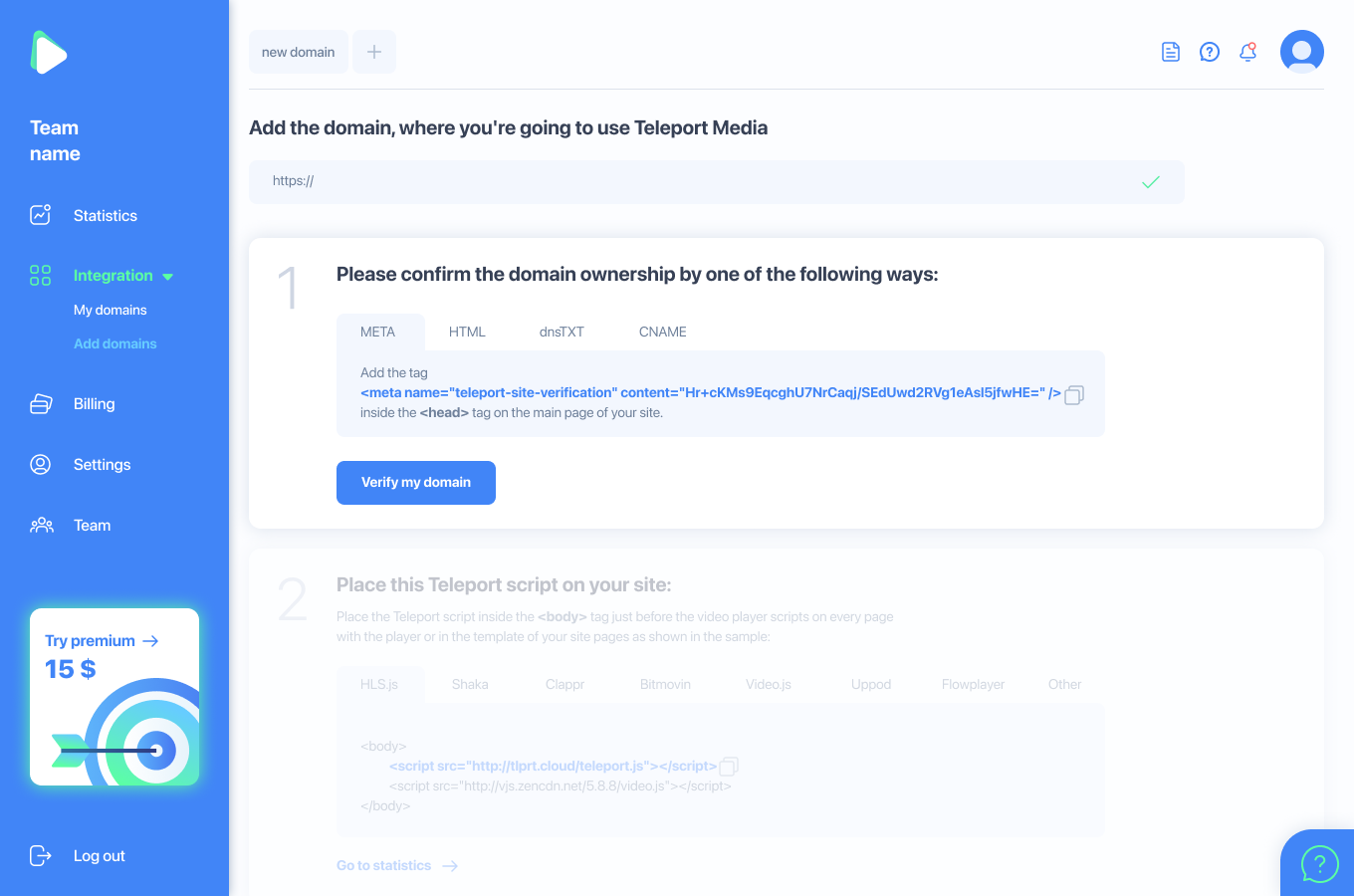Open the notifications bell
Screen dimensions: 1354x896
coord(1247,52)
